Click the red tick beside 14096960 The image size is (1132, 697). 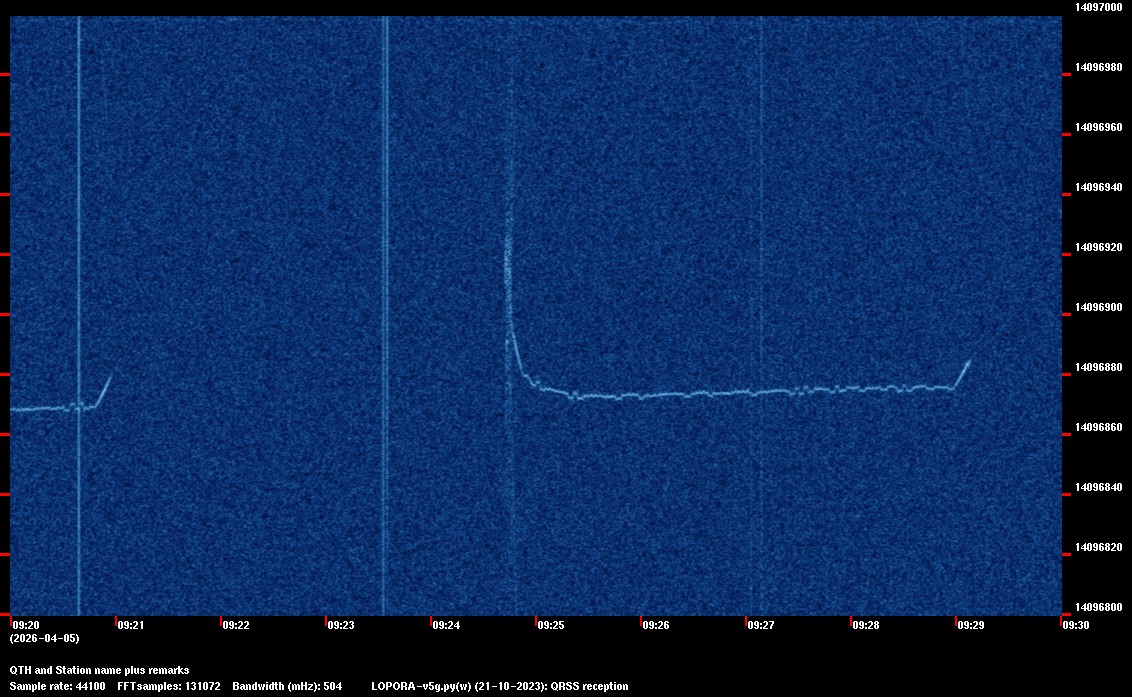[x=1066, y=134]
